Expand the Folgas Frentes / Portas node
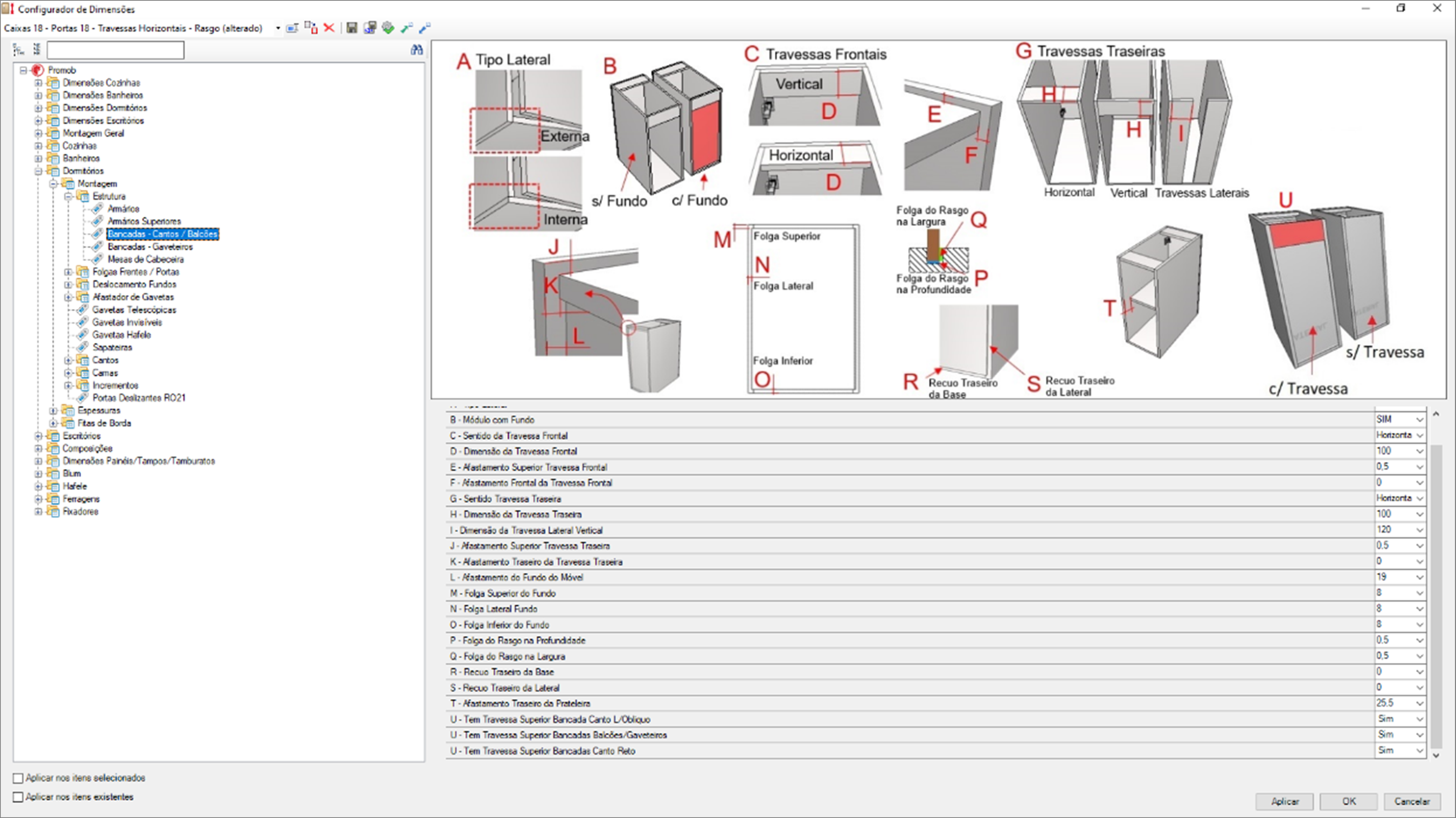The height and width of the screenshot is (818, 1456). point(68,272)
